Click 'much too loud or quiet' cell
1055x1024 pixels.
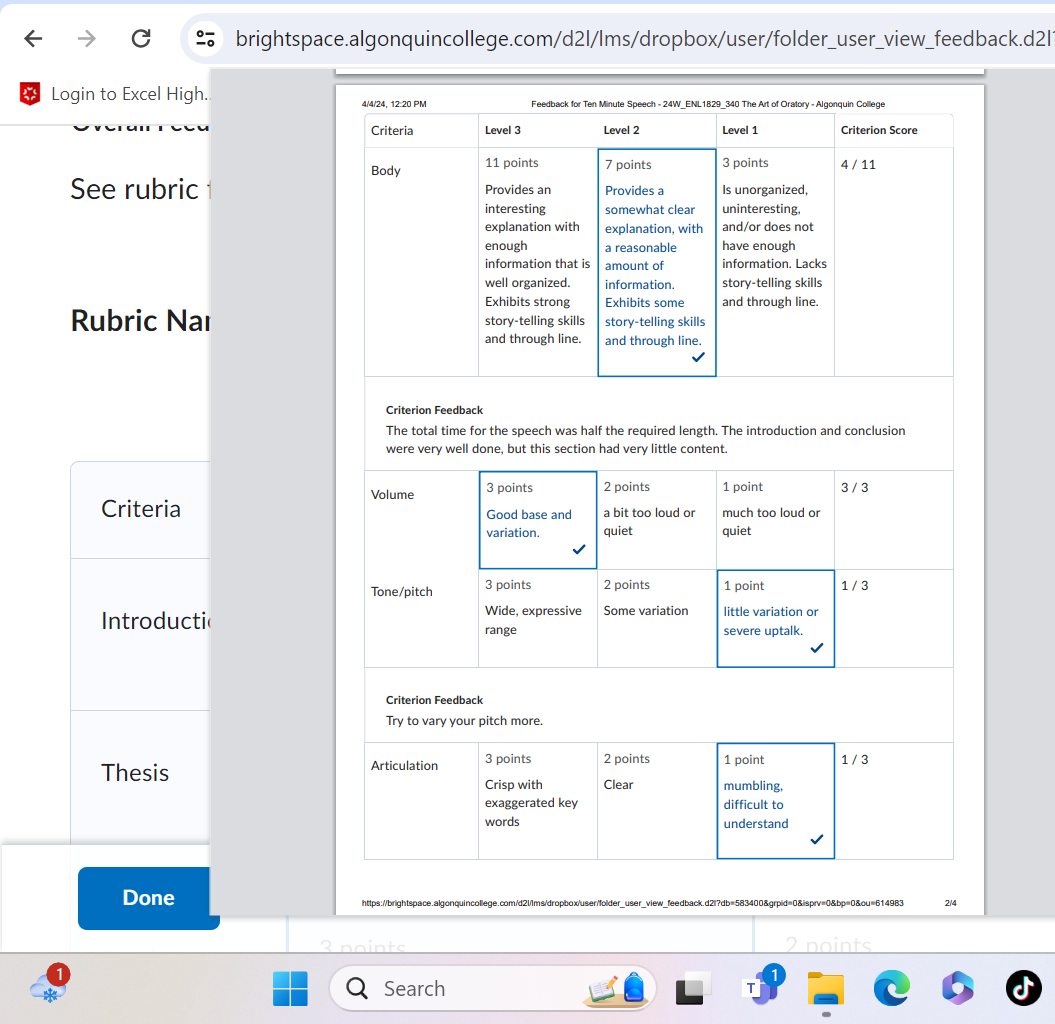[x=771, y=521]
